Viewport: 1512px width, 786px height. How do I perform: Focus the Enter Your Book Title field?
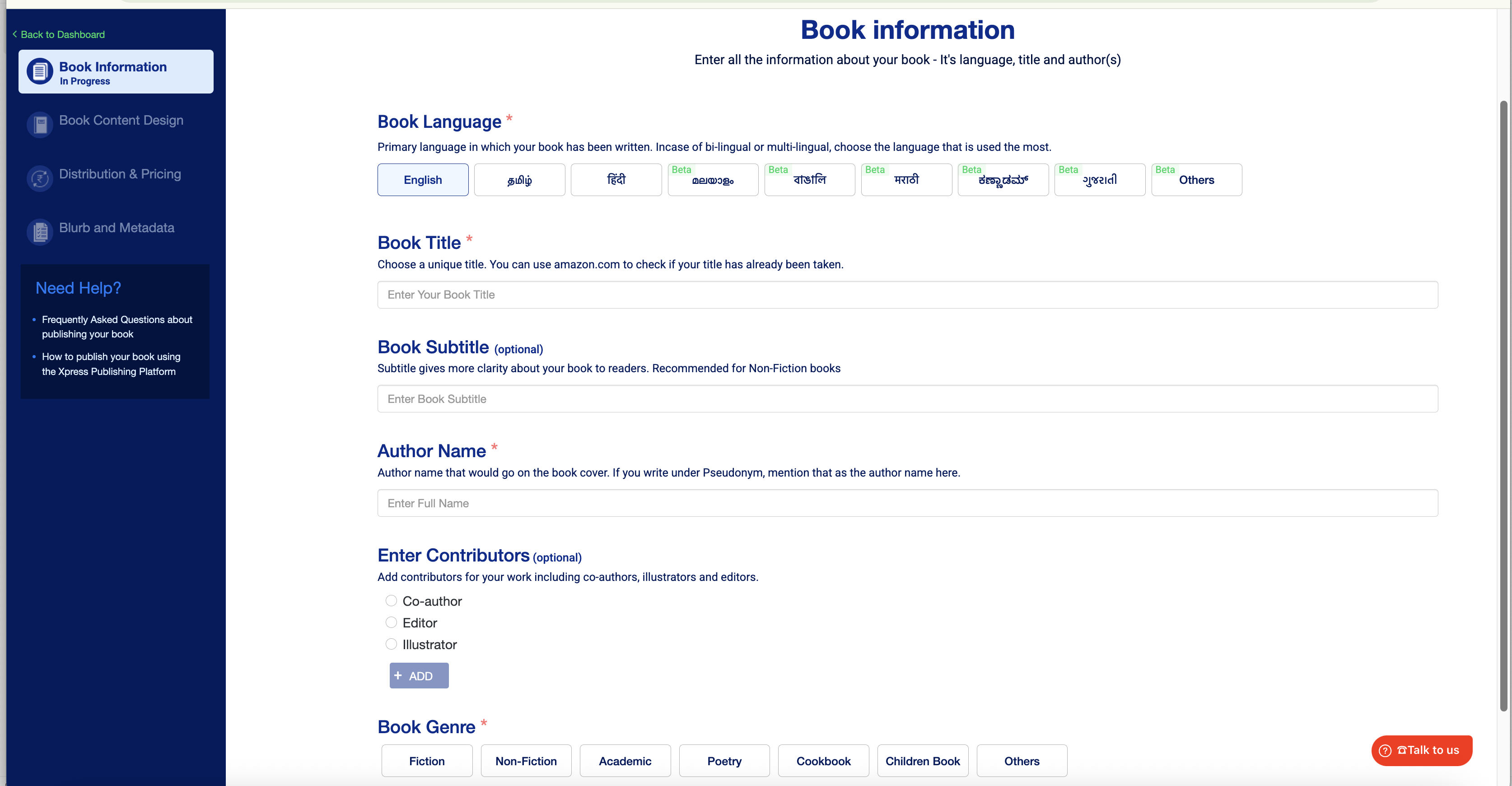point(907,295)
